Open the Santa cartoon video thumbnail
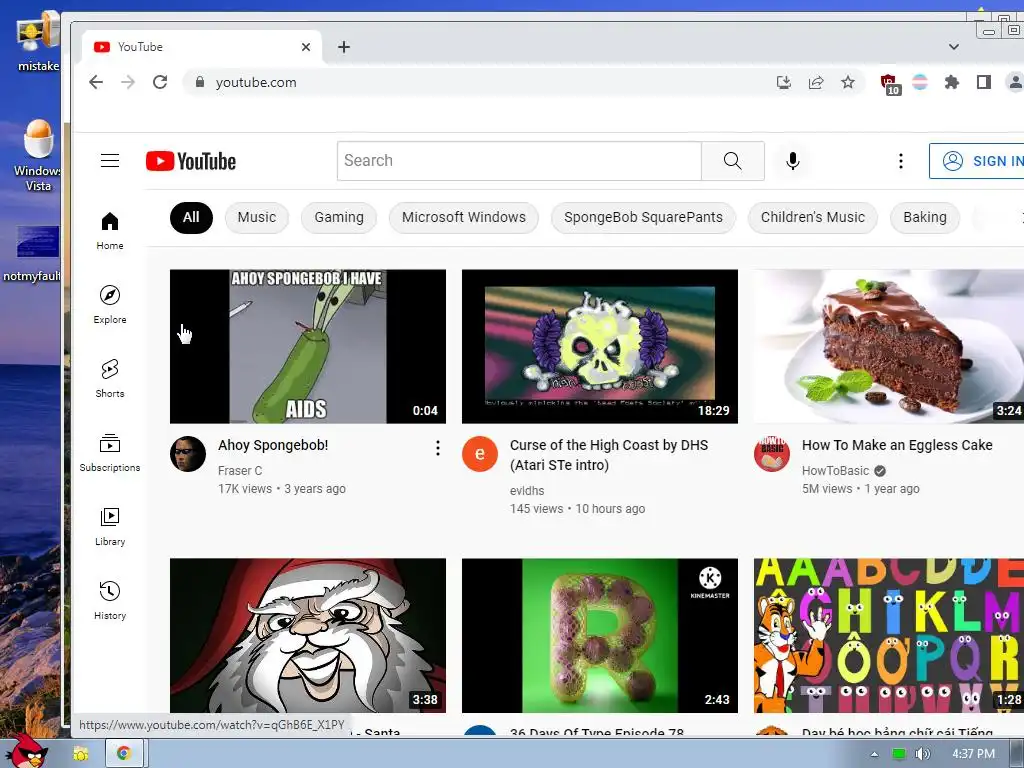This screenshot has height=768, width=1024. 308,635
